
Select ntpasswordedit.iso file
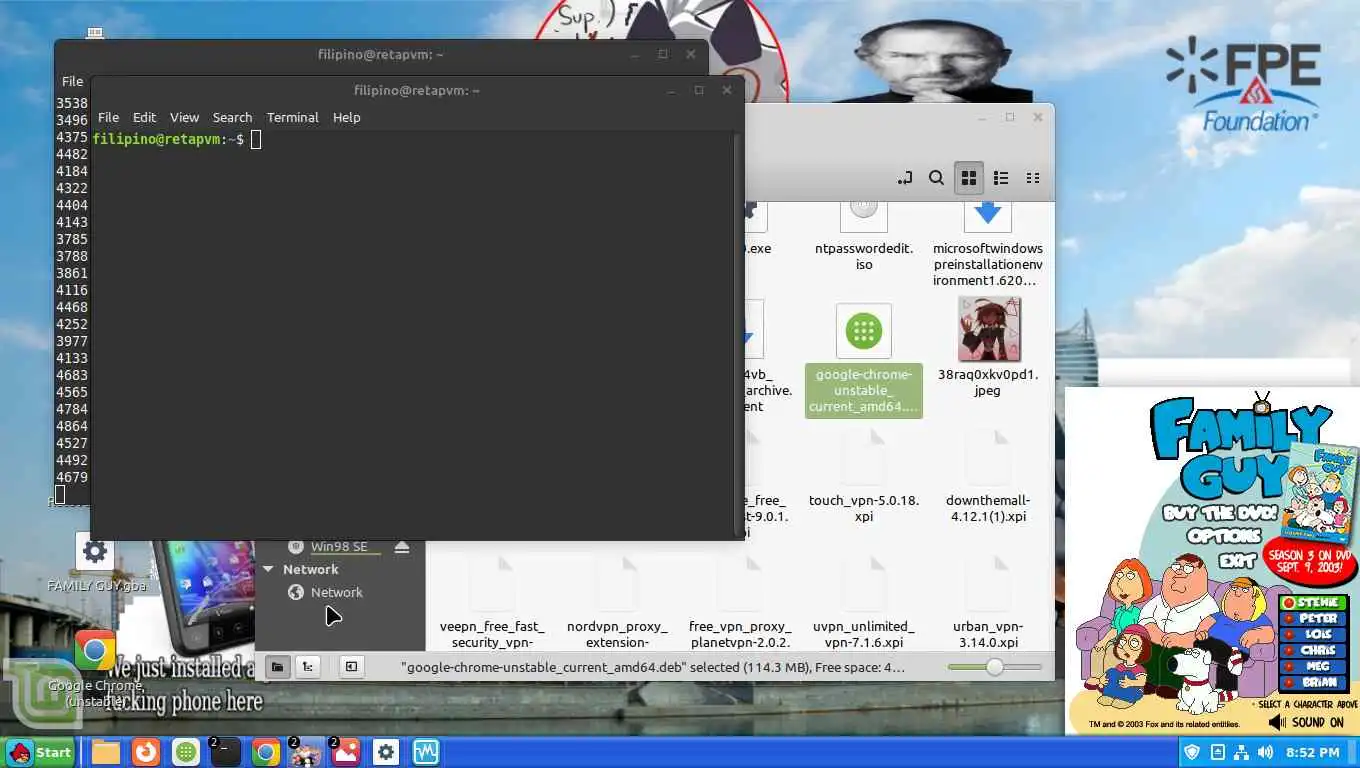pos(863,236)
